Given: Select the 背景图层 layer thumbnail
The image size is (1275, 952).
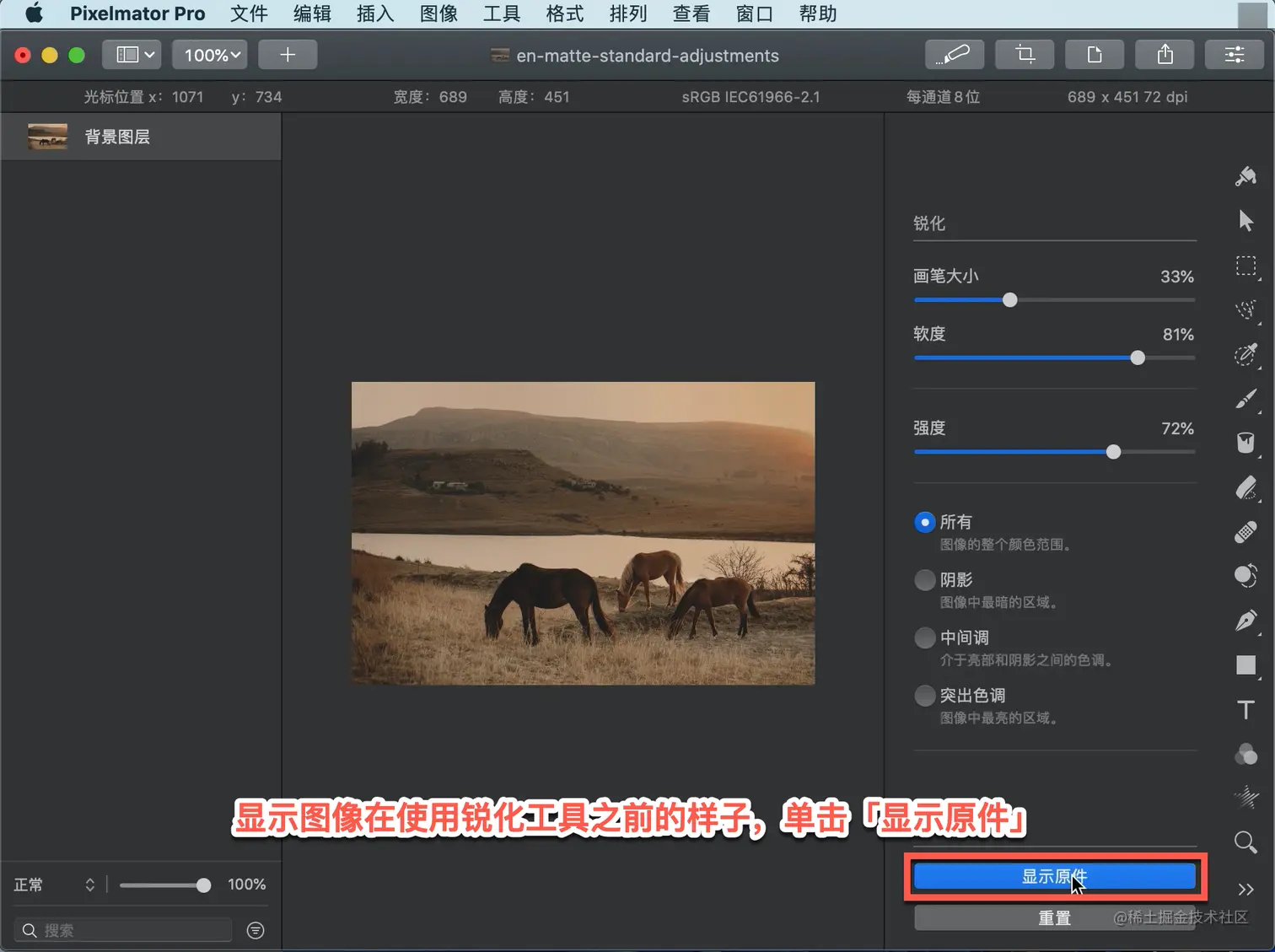Looking at the screenshot, I should point(47,137).
